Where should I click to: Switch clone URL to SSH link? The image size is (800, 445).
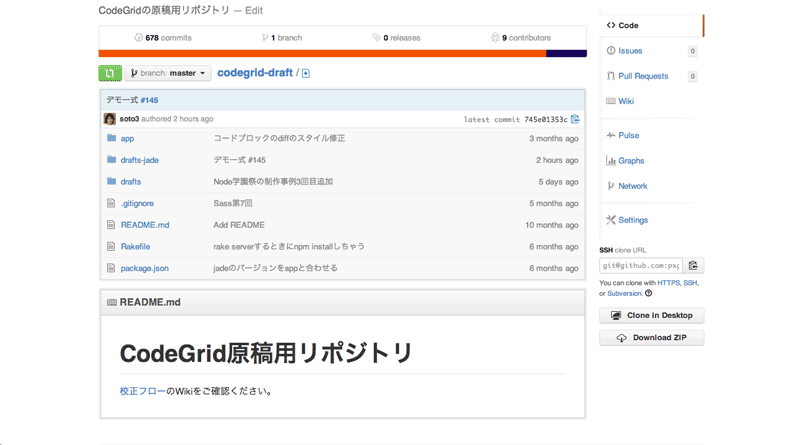coord(690,283)
